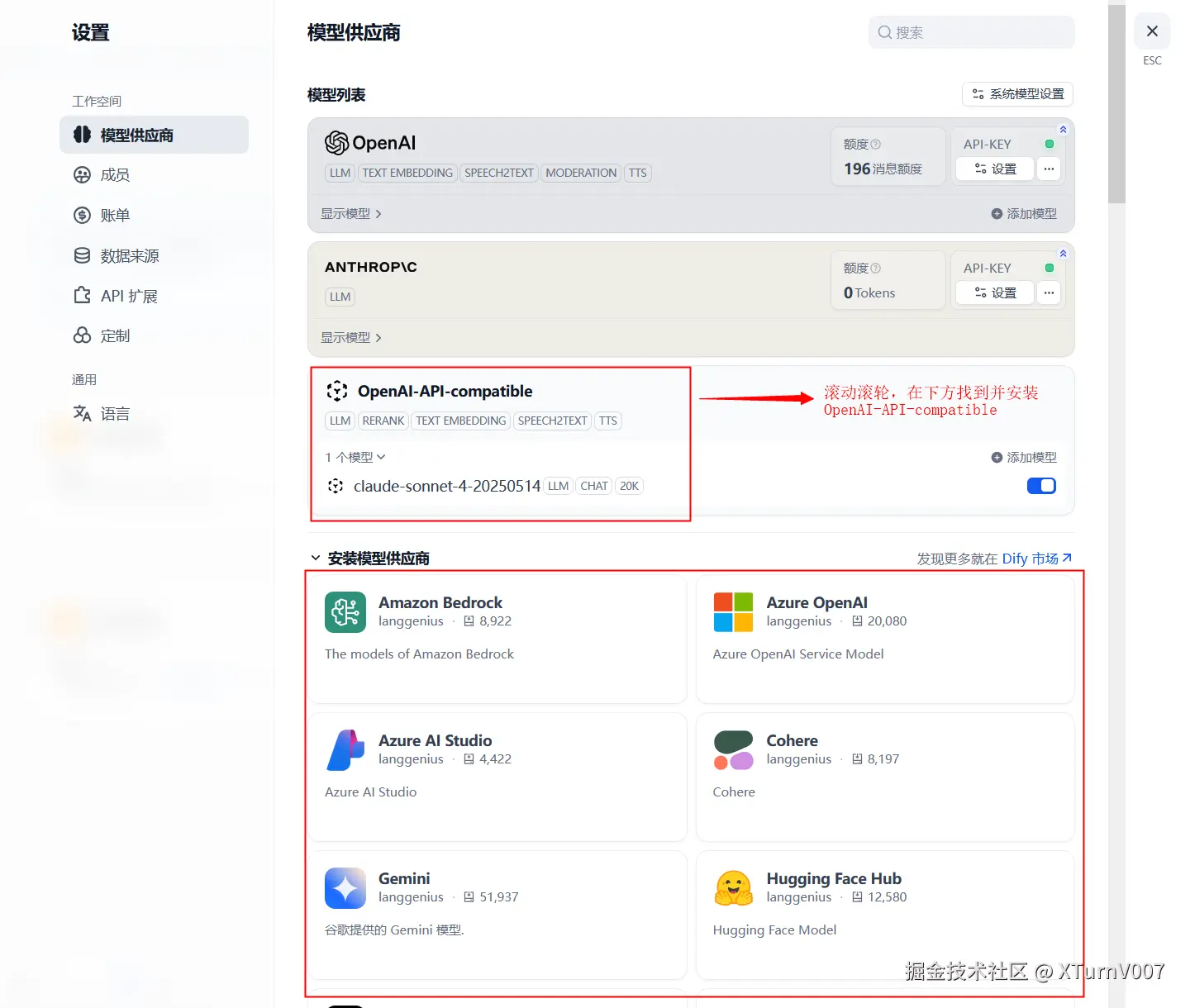The image size is (1190, 1008).
Task: Open the Dify 市场 marketplace link
Action: (x=1037, y=559)
